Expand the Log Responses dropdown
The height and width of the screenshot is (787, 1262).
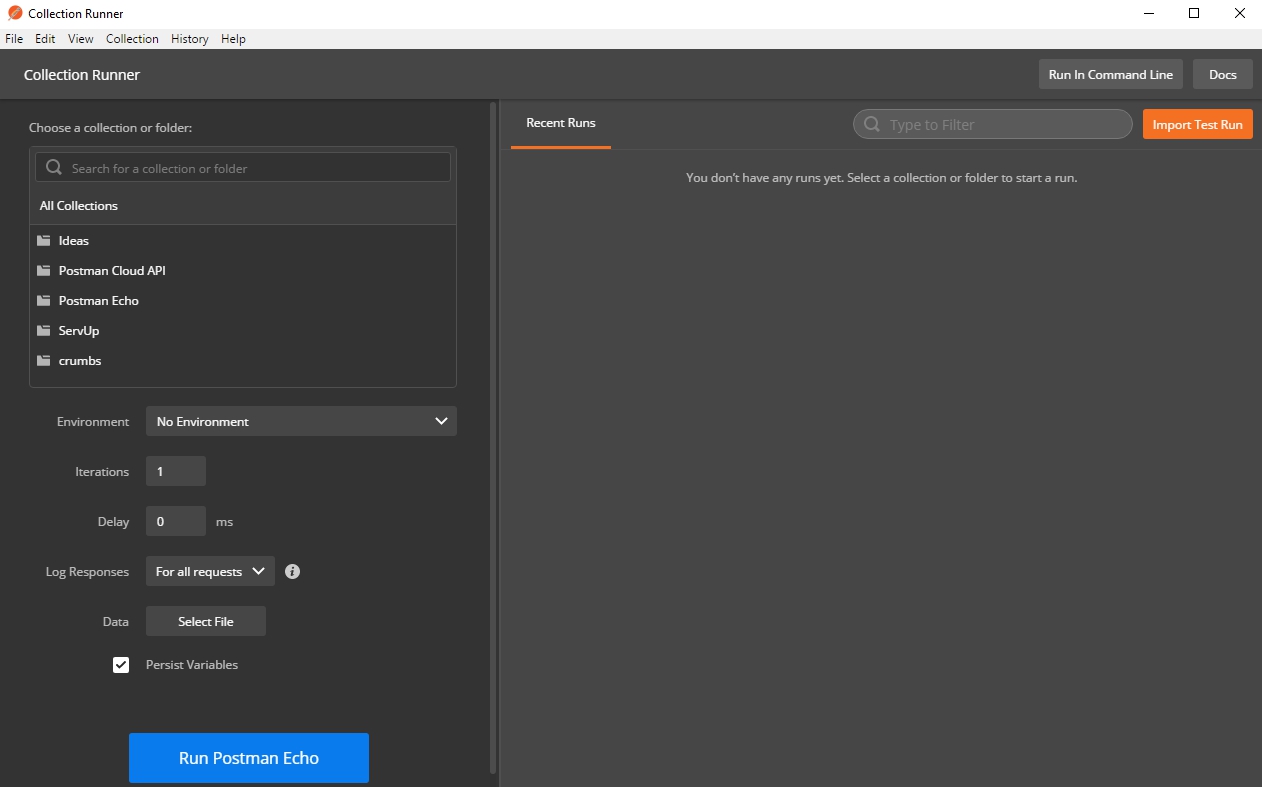(210, 572)
